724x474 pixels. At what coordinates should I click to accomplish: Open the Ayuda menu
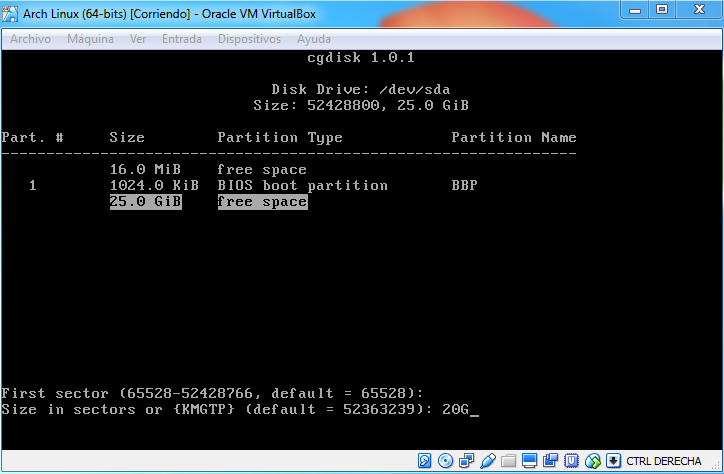(x=314, y=39)
